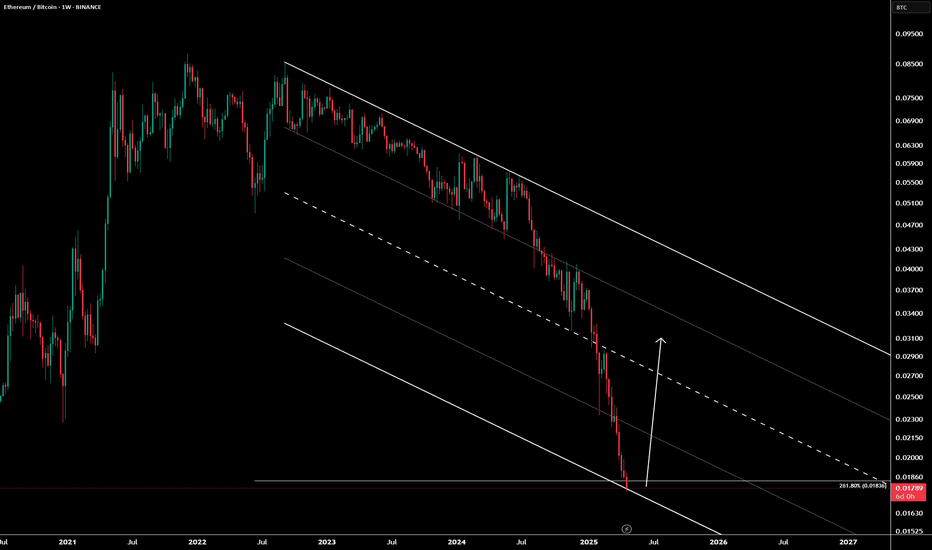Click the Jul label between 2025 and 2026
The width and height of the screenshot is (932, 550).
[653, 542]
